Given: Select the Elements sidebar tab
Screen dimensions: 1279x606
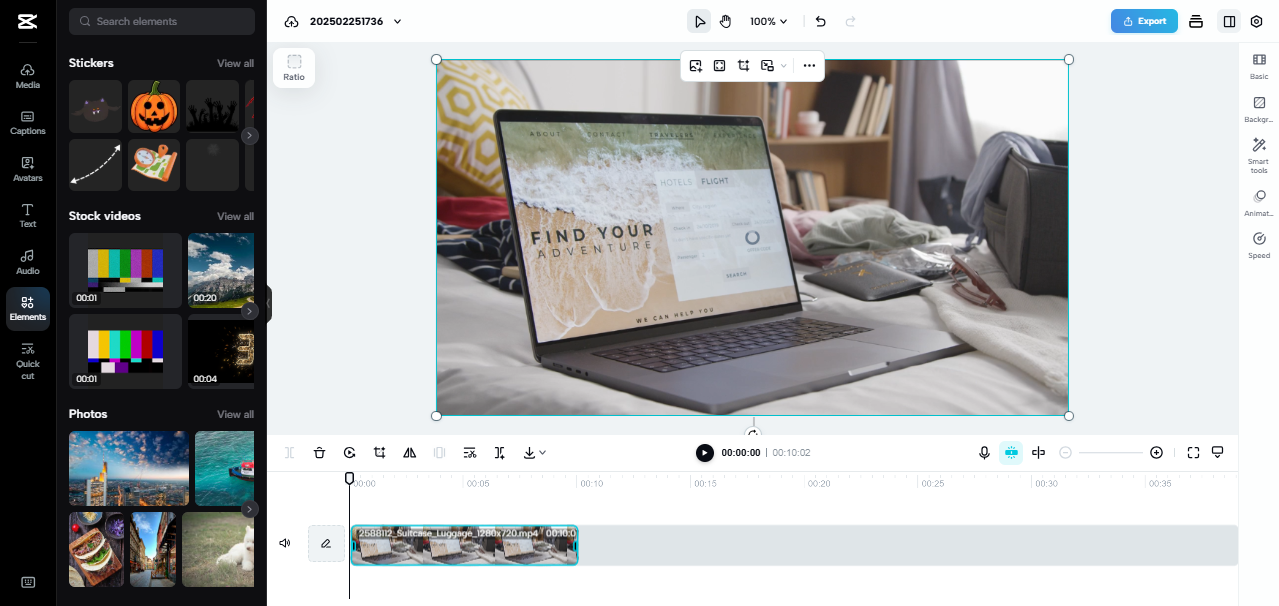Looking at the screenshot, I should tap(28, 309).
